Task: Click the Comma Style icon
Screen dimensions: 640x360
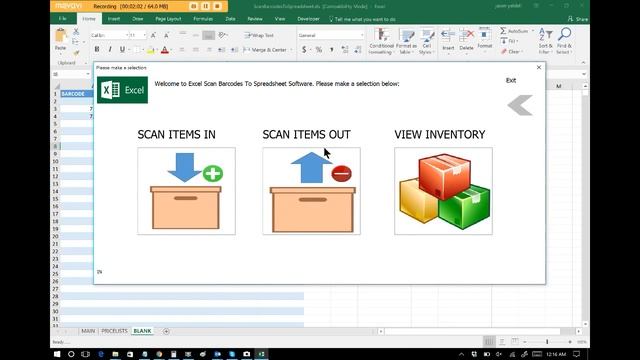Action: click(332, 50)
